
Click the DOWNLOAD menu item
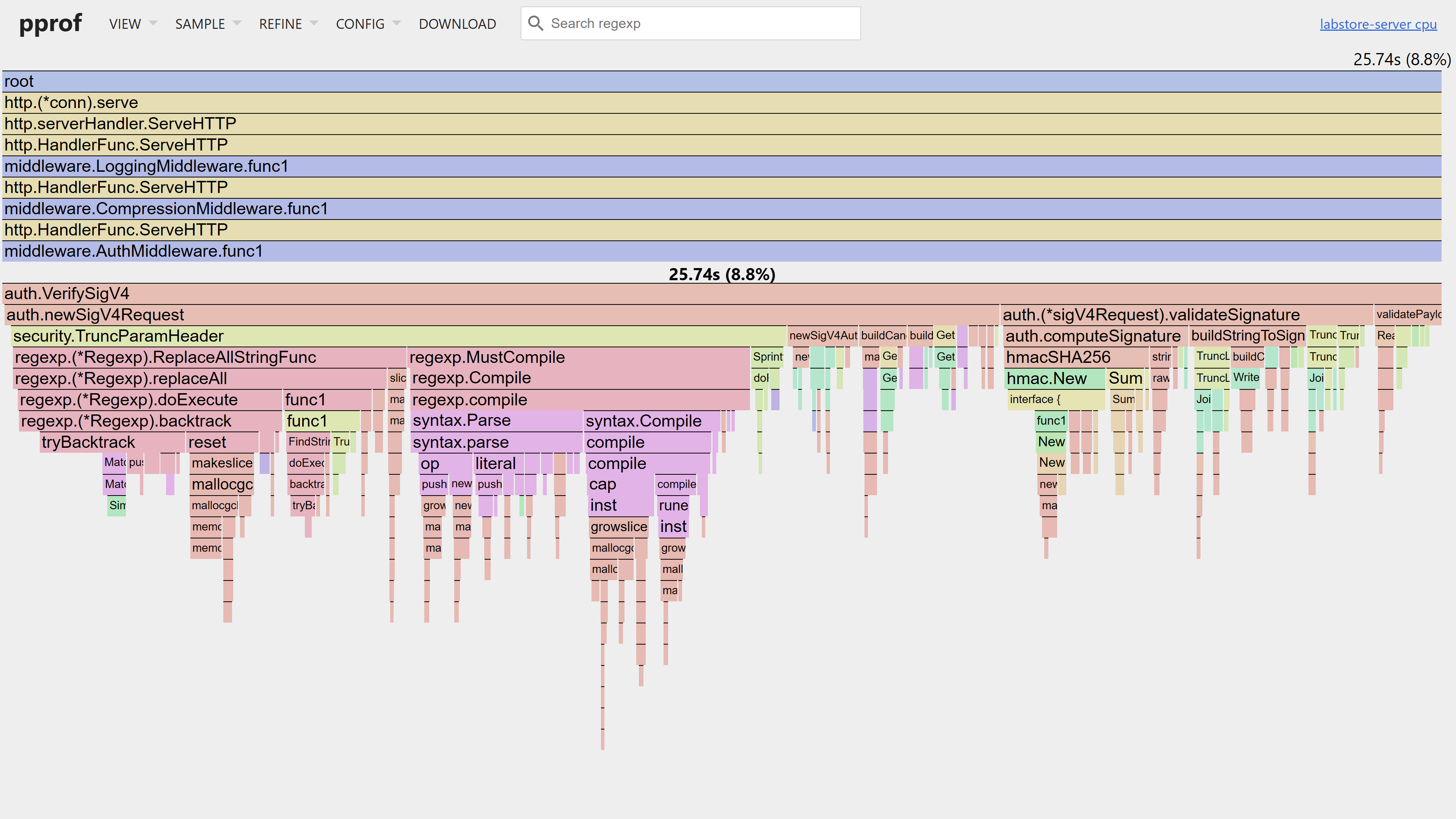pyautogui.click(x=457, y=24)
